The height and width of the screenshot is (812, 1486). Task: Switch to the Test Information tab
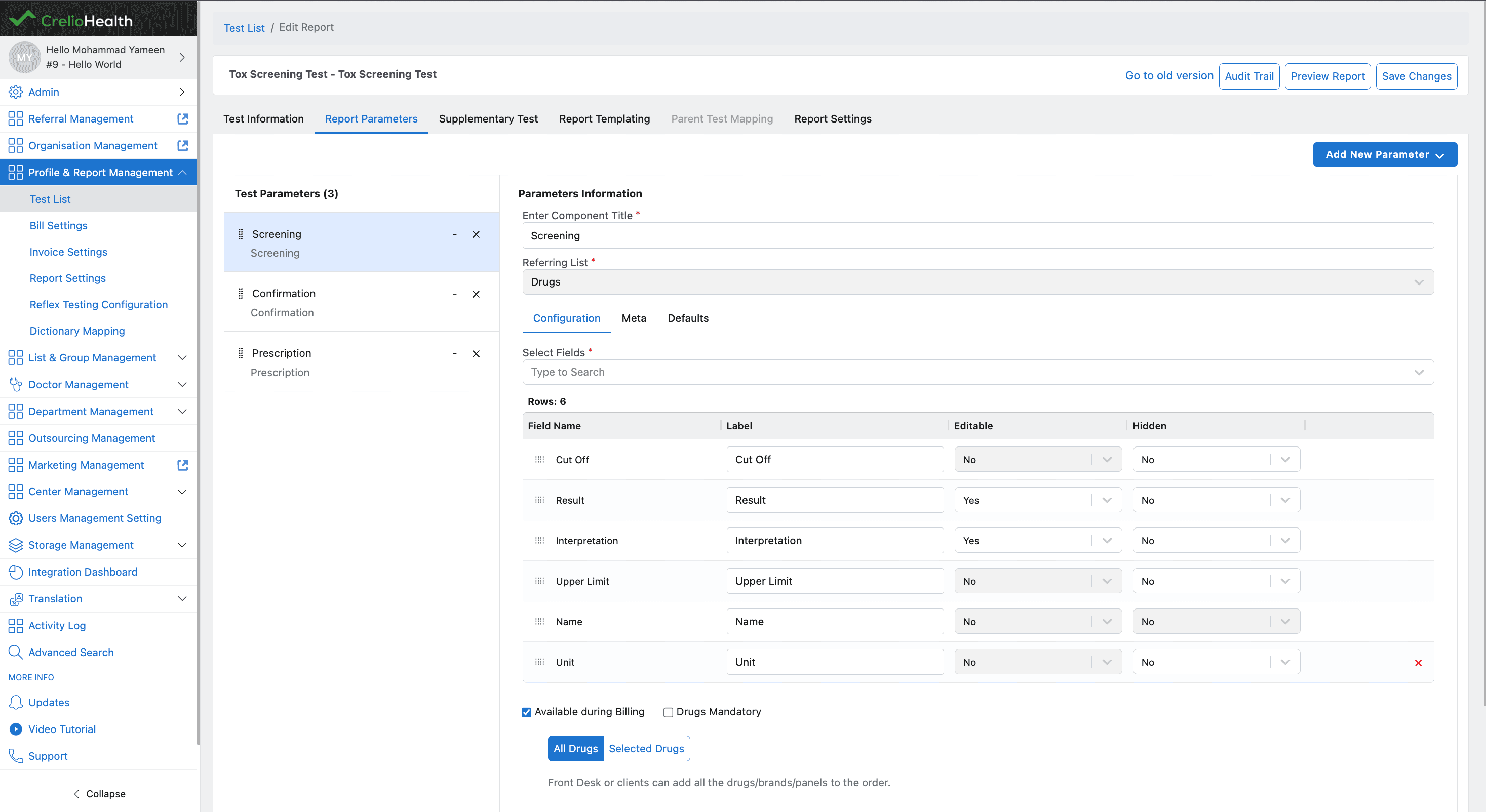263,119
